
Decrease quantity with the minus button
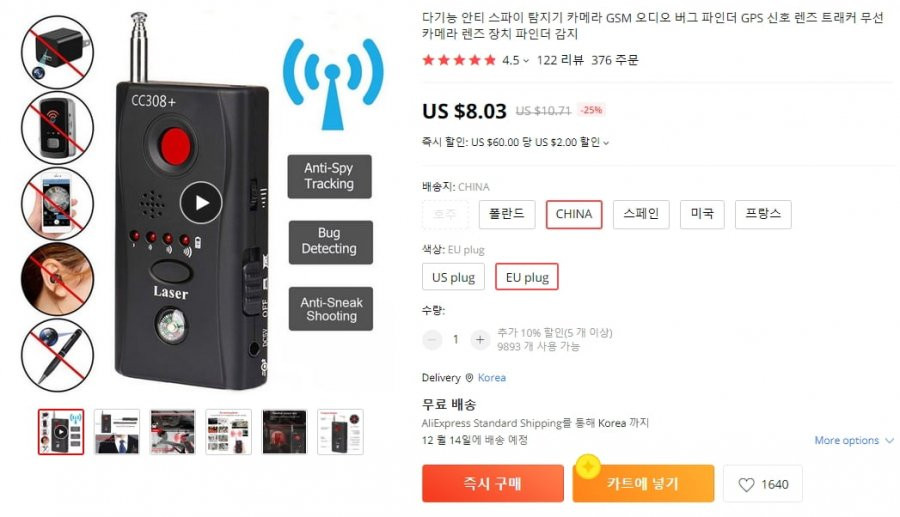pos(432,340)
